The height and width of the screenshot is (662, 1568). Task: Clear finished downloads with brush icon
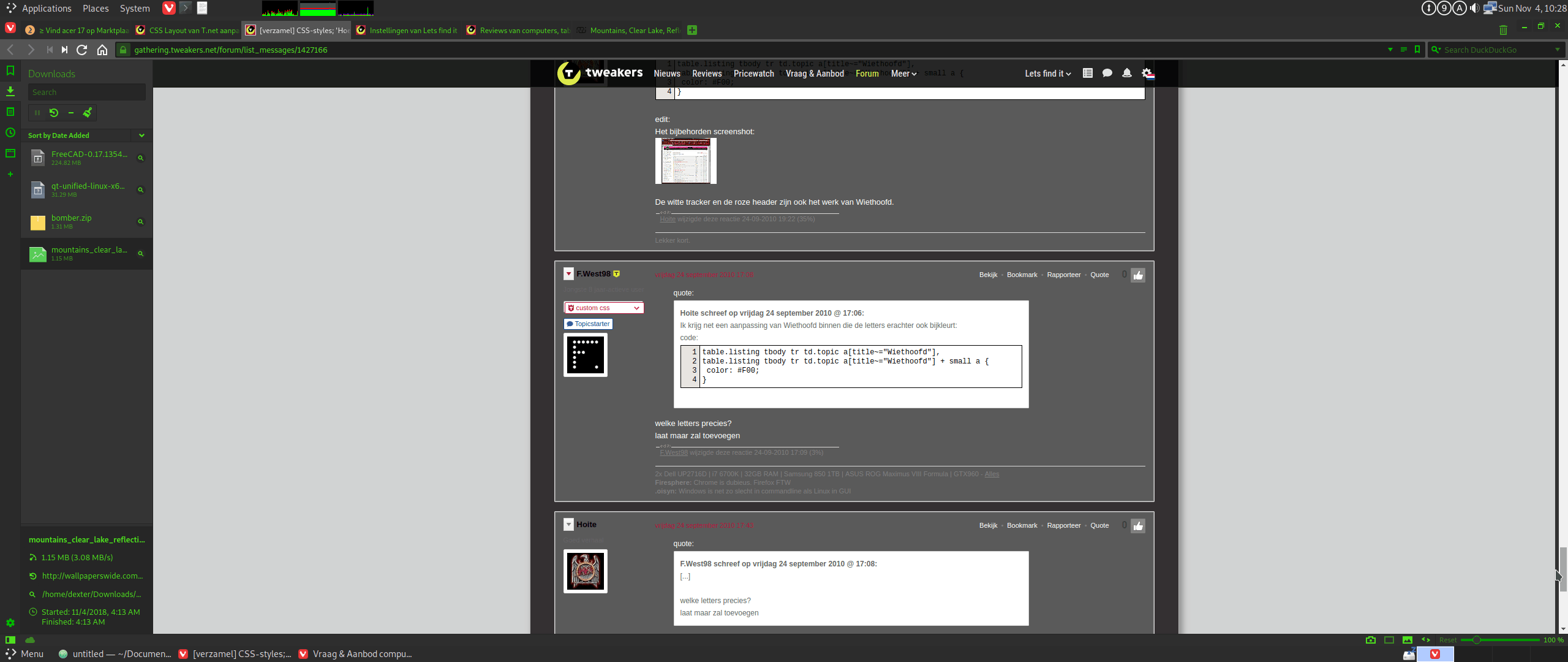point(88,113)
